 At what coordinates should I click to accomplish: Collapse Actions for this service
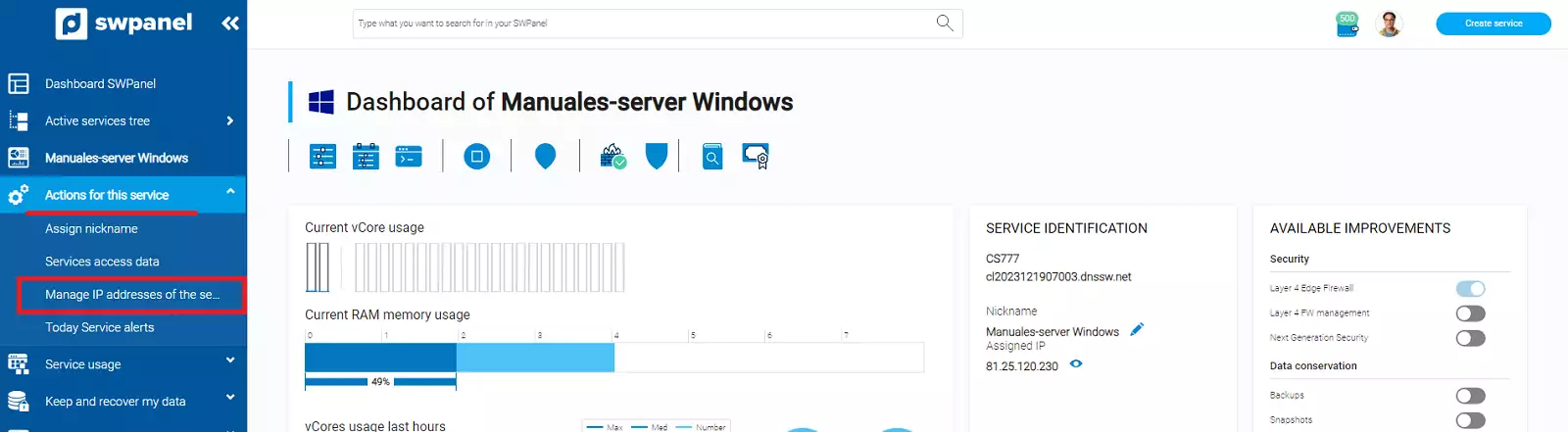230,192
